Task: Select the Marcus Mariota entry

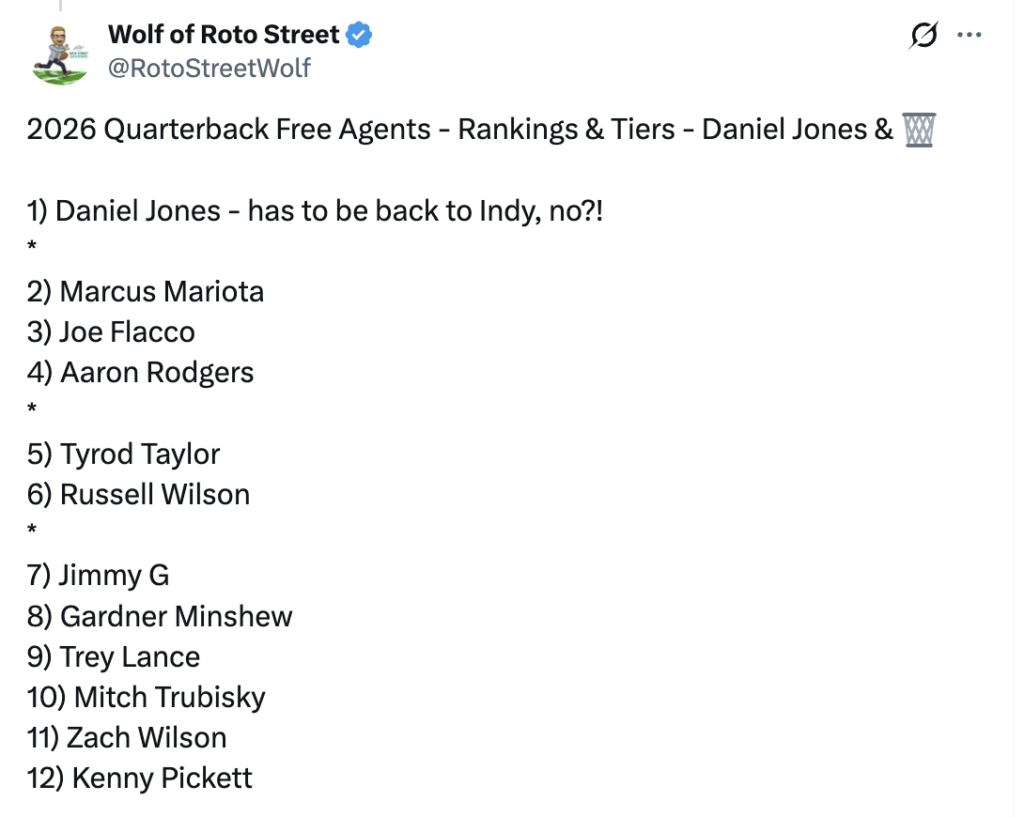Action: 146,292
